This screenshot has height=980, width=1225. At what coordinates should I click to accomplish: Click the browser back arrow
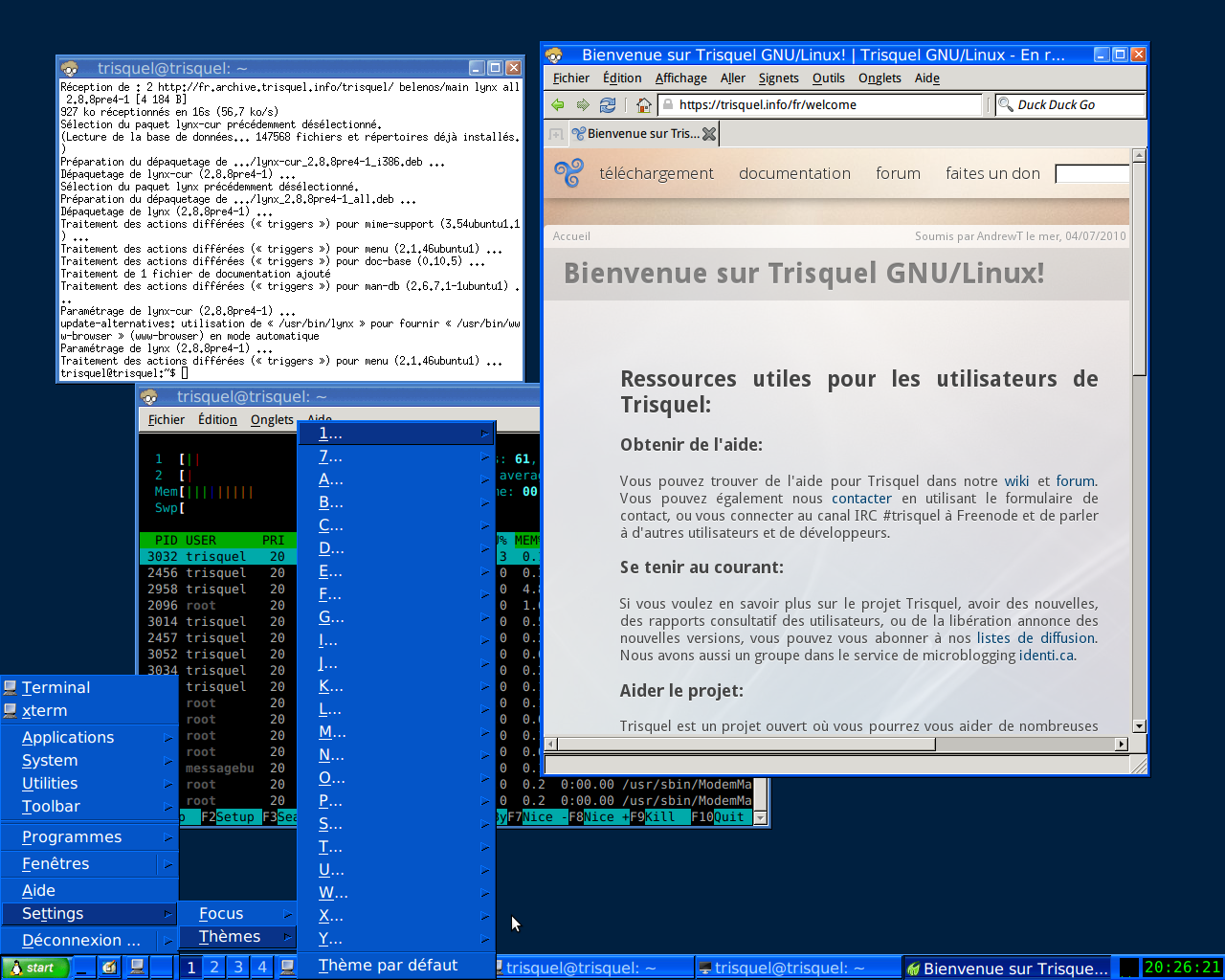pos(559,104)
